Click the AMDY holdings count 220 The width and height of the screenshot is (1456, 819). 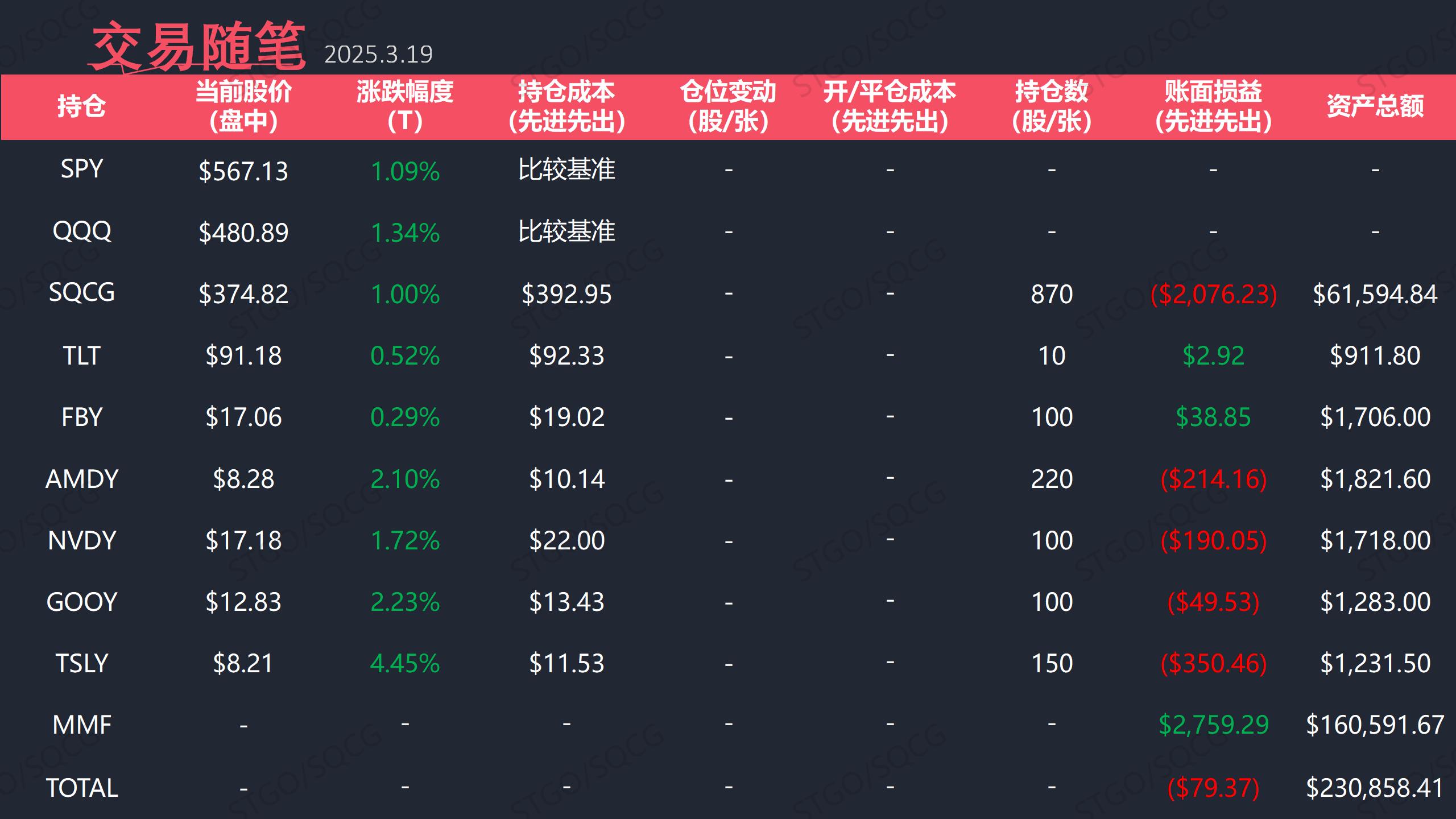(x=1052, y=479)
